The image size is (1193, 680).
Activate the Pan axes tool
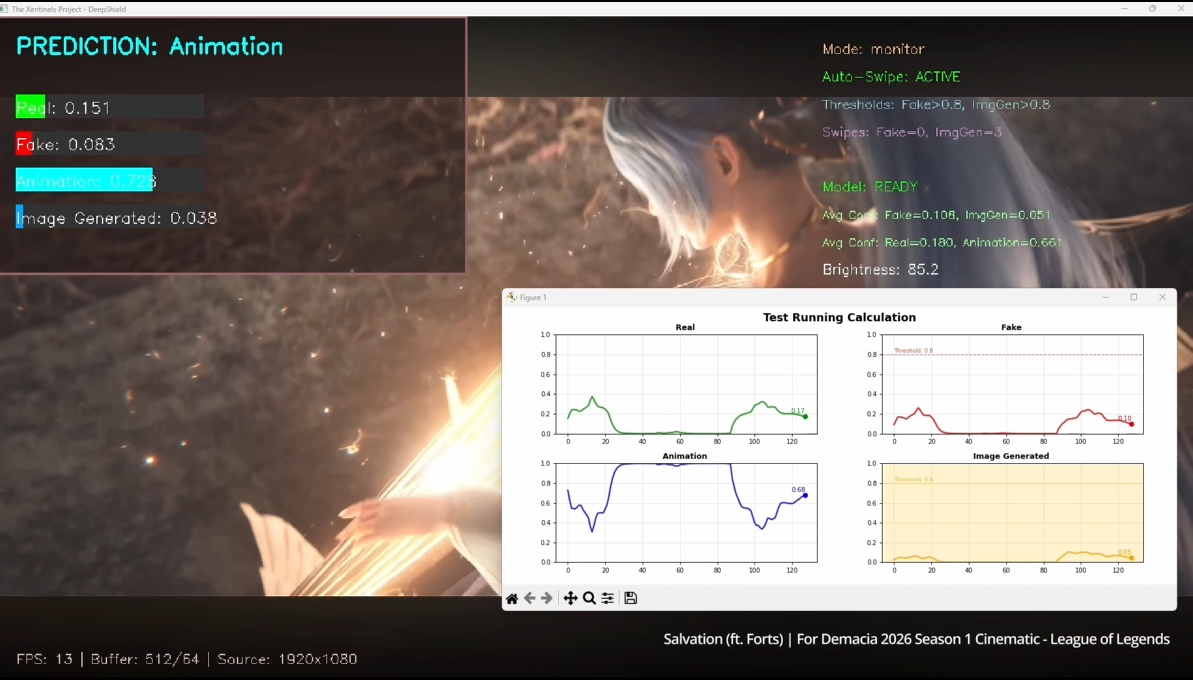pos(570,598)
